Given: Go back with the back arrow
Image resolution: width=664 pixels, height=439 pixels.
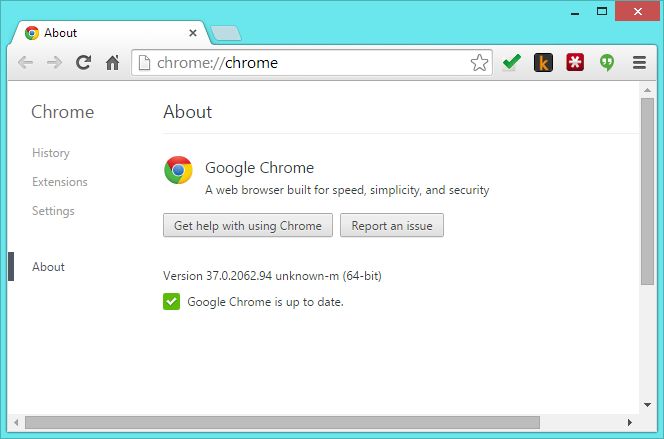Looking at the screenshot, I should 25,63.
